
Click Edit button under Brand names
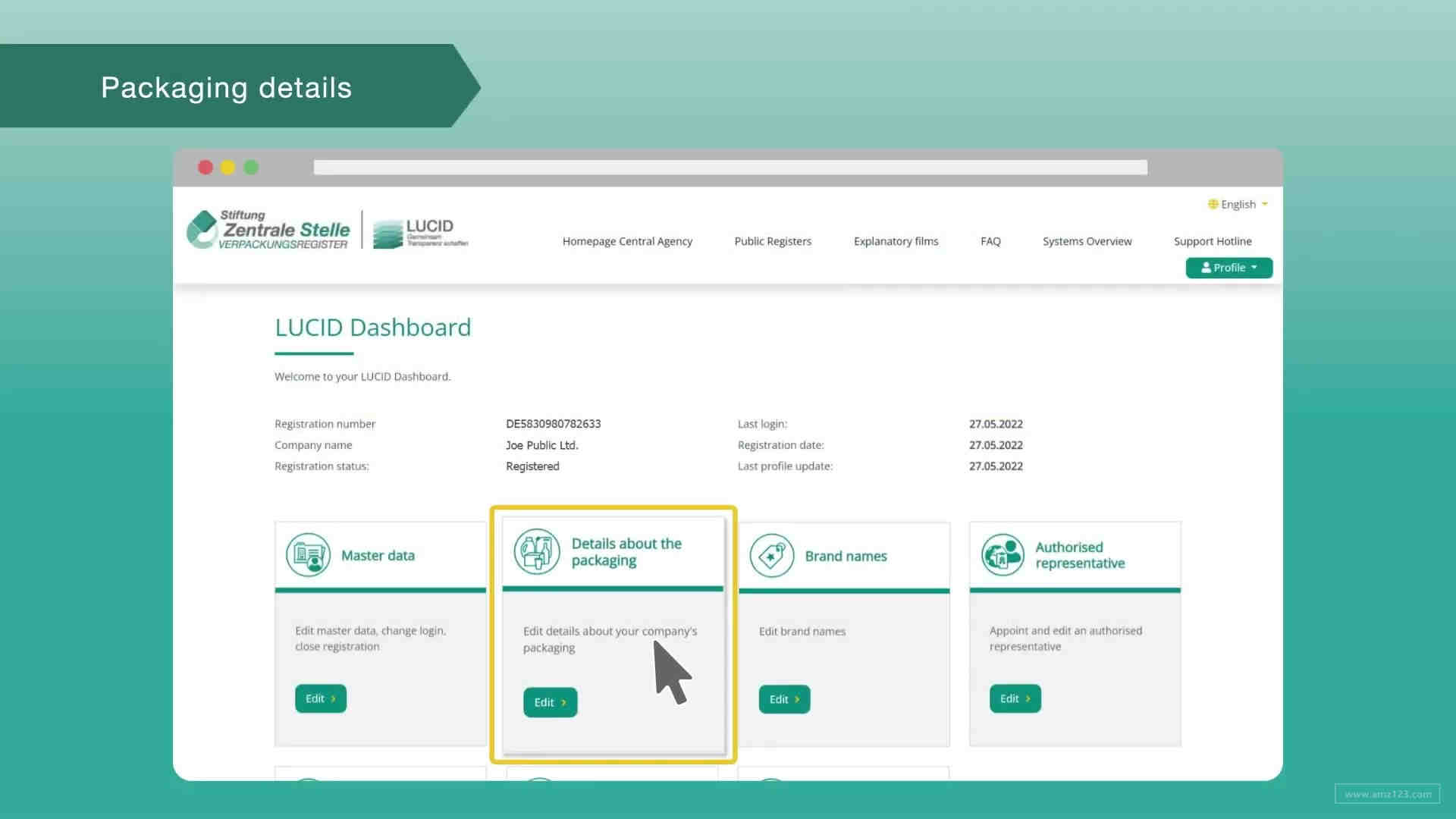tap(784, 699)
